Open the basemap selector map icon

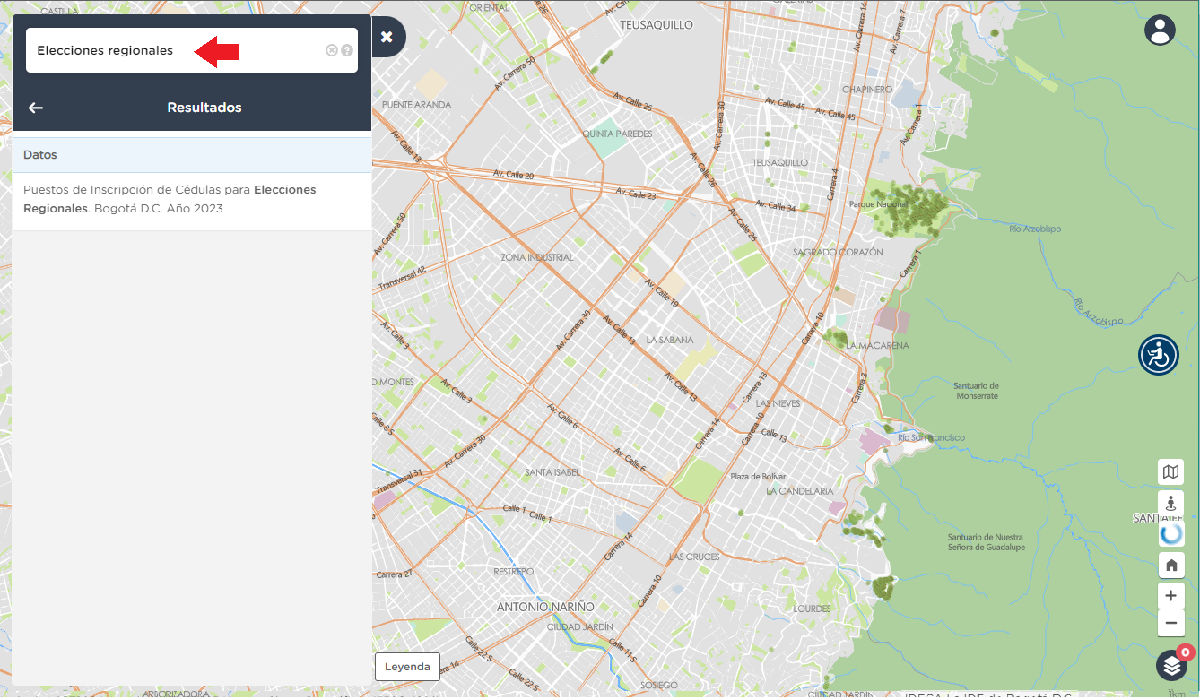pos(1171,472)
